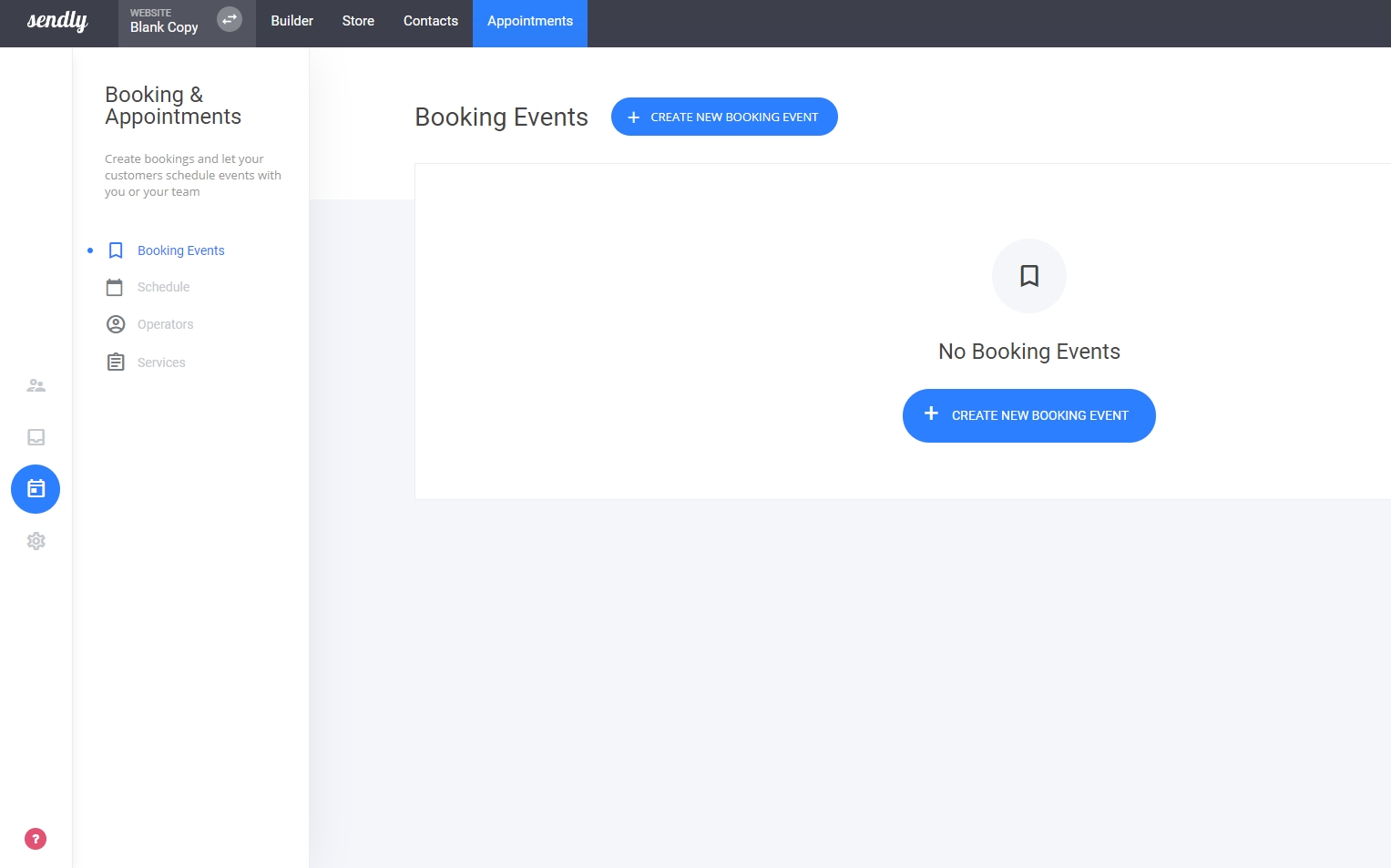Click the Schedule calendar icon
Screen dimensions: 1391x868
115,288
